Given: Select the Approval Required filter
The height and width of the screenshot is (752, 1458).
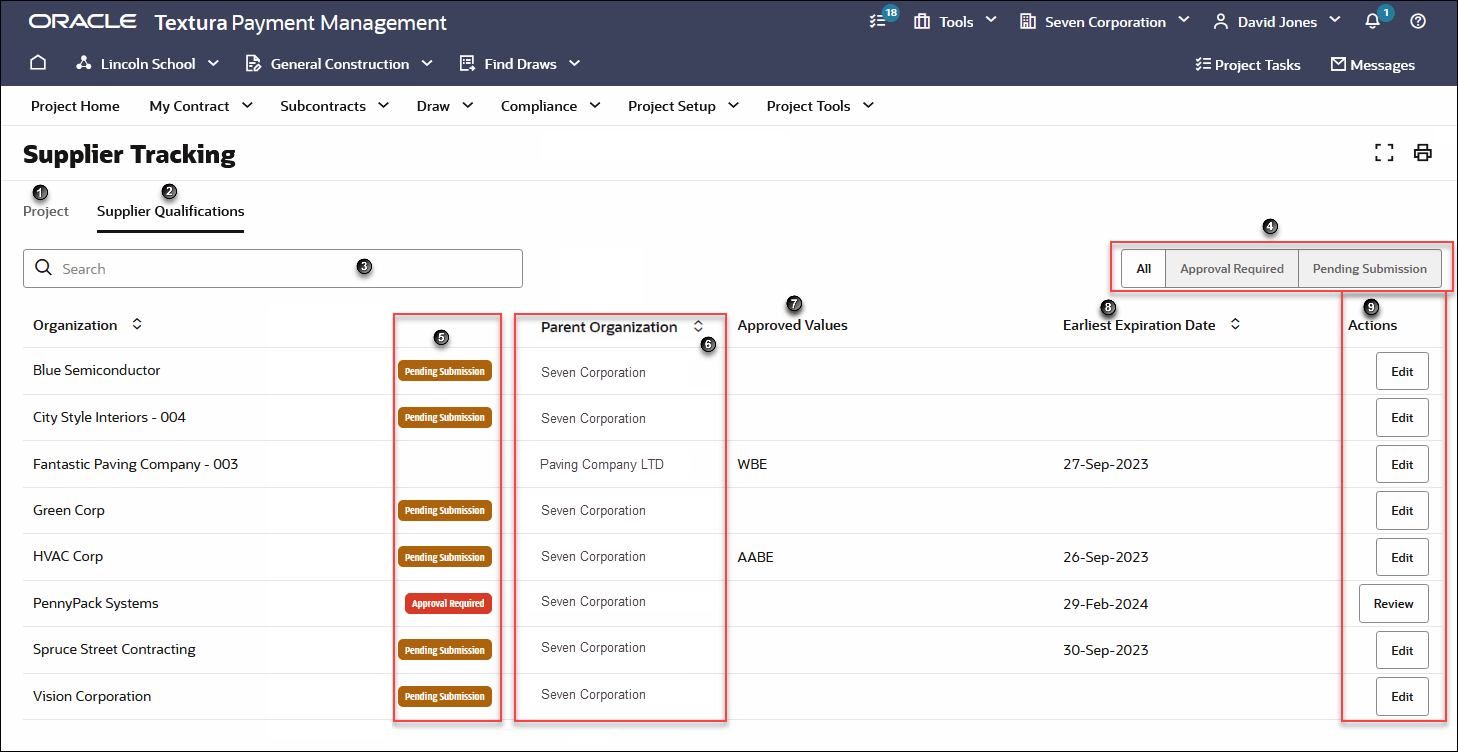Looking at the screenshot, I should [x=1231, y=268].
